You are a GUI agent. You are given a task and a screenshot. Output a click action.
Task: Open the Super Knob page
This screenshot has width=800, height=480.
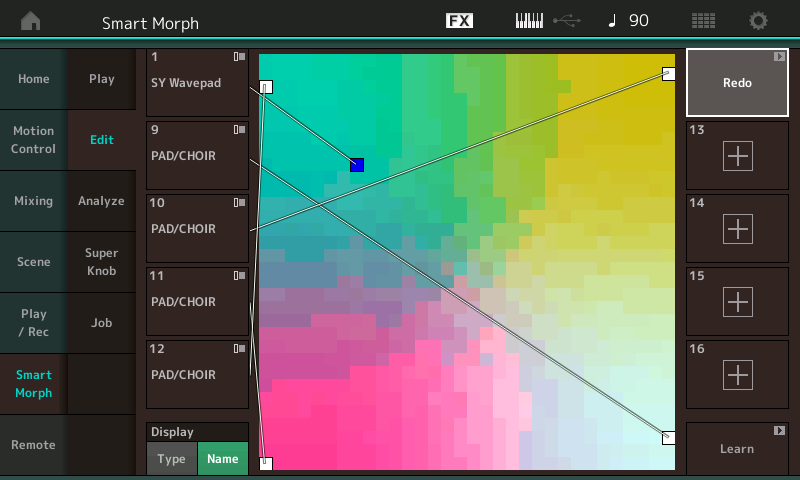pyautogui.click(x=101, y=262)
